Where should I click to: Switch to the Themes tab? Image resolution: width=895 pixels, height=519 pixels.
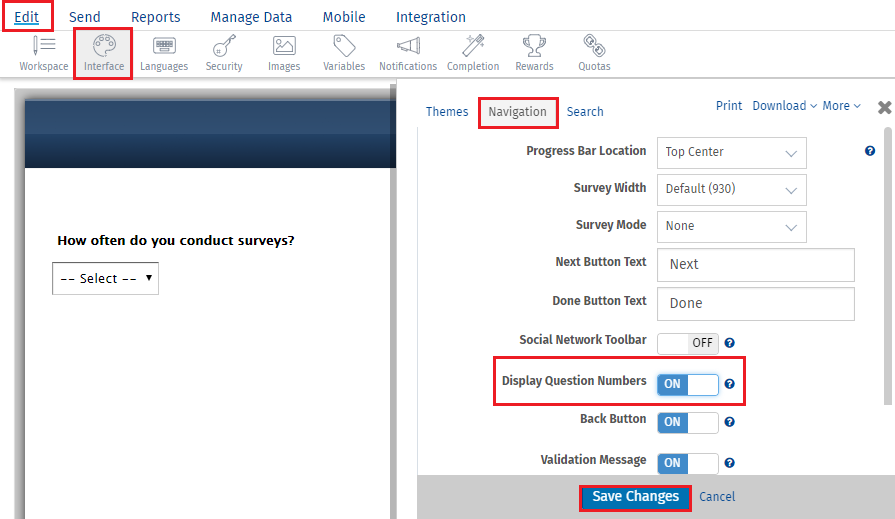point(446,112)
